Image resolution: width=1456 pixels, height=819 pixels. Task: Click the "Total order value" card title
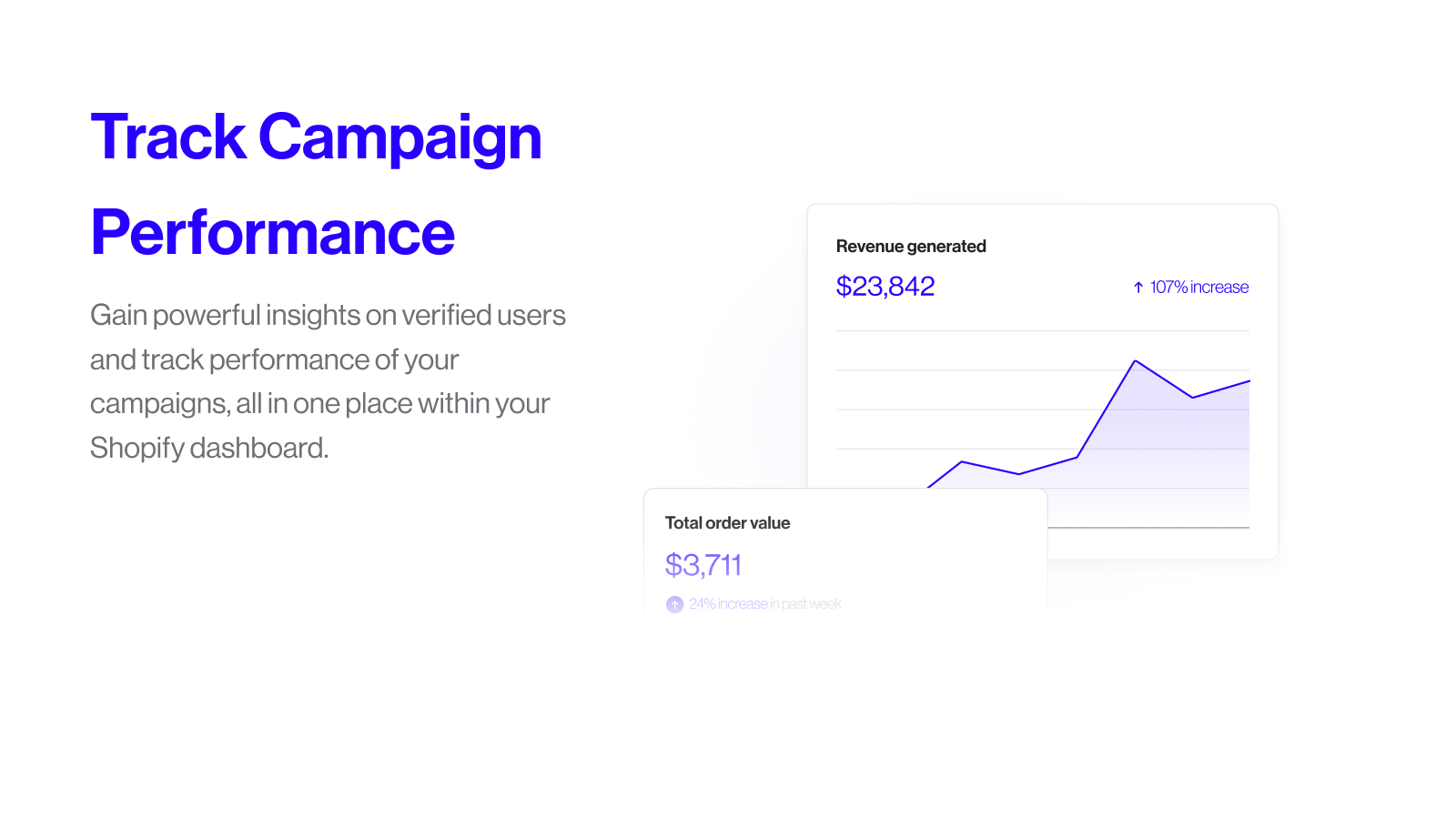[x=727, y=523]
